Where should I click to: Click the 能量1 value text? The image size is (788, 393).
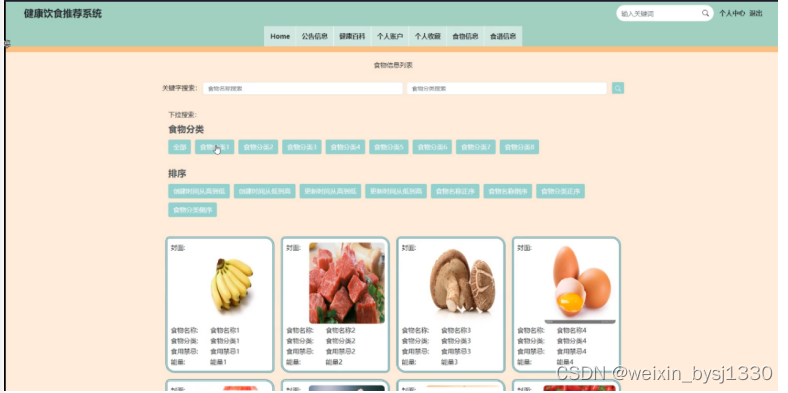point(219,362)
